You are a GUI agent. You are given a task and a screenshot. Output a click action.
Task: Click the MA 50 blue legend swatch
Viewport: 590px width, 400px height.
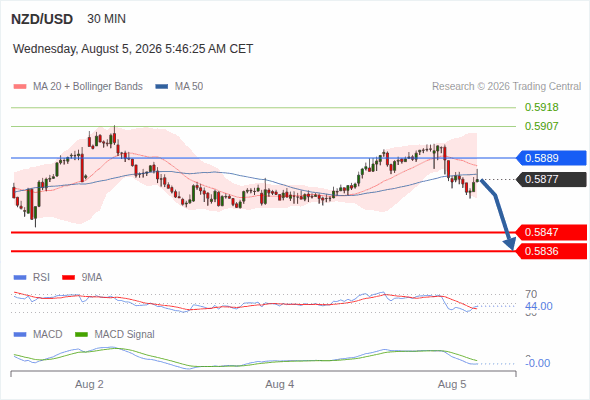point(162,87)
